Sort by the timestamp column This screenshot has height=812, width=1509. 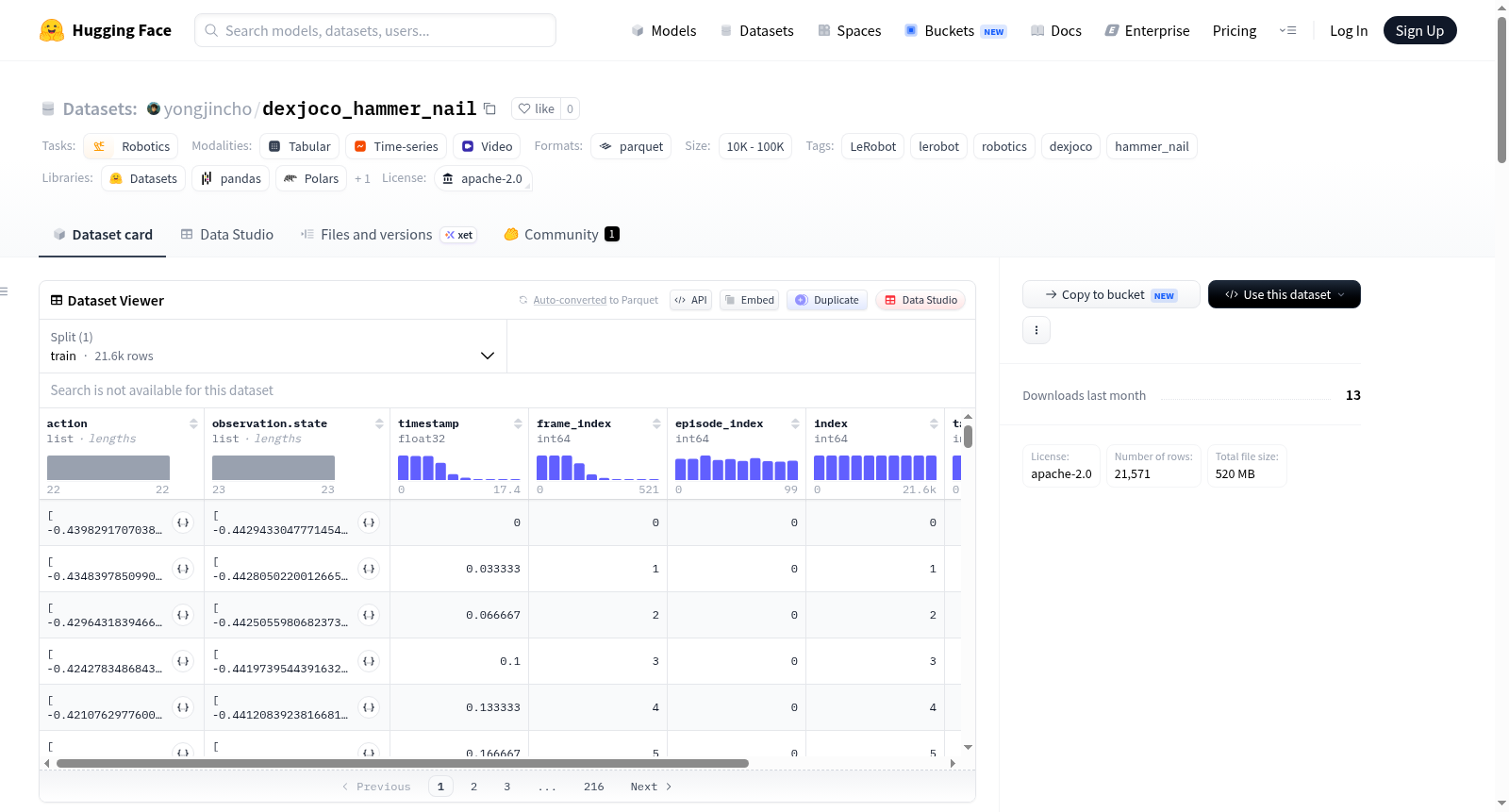[518, 423]
